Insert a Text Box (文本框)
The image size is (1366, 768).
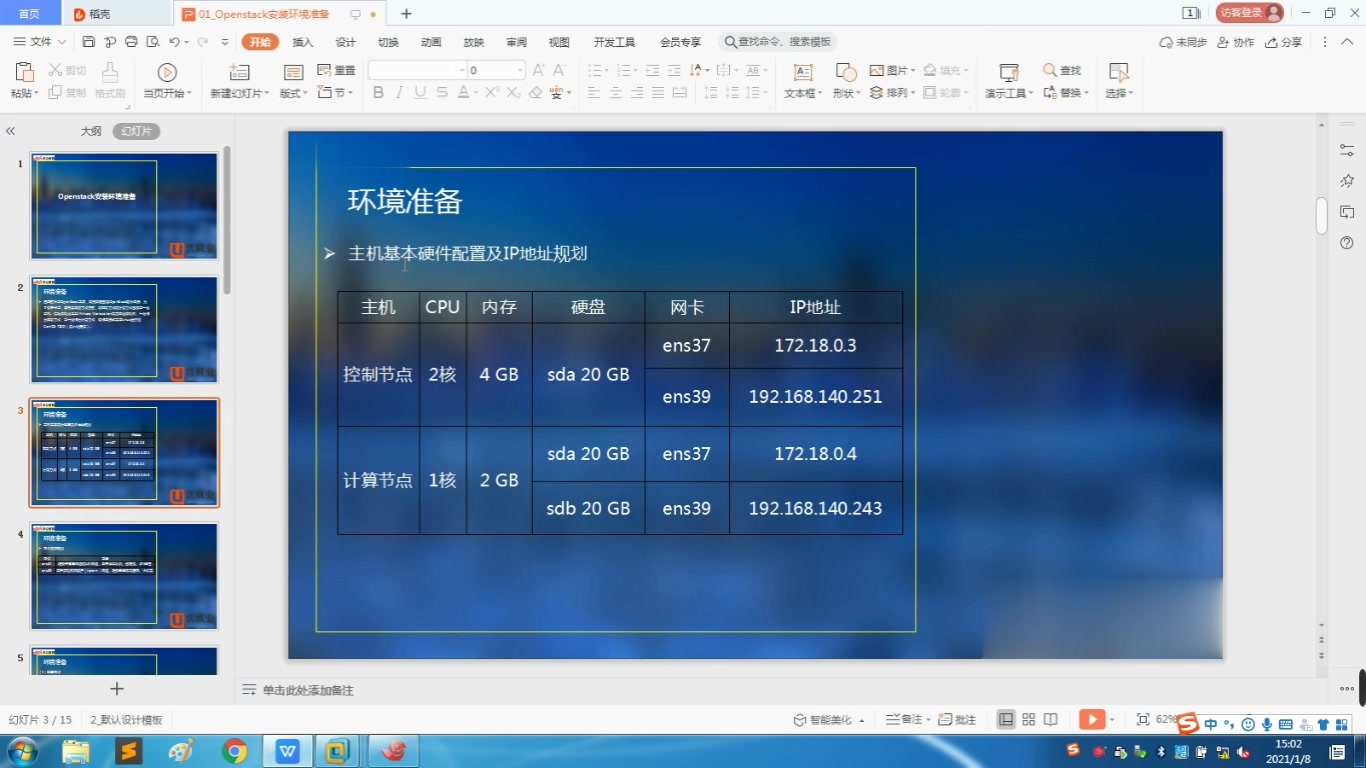point(803,80)
